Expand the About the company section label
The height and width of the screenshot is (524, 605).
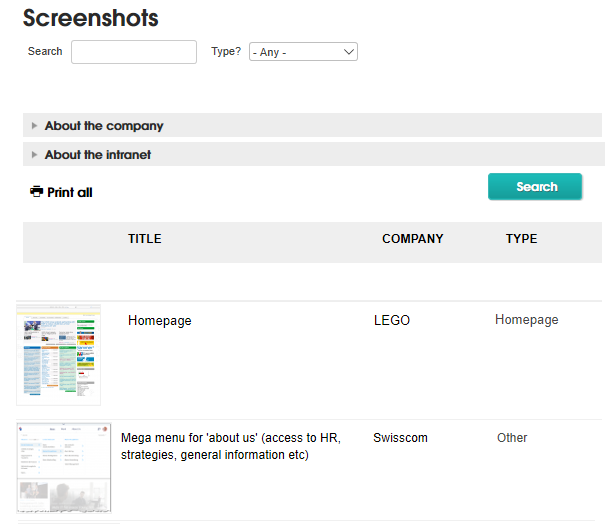tap(104, 126)
